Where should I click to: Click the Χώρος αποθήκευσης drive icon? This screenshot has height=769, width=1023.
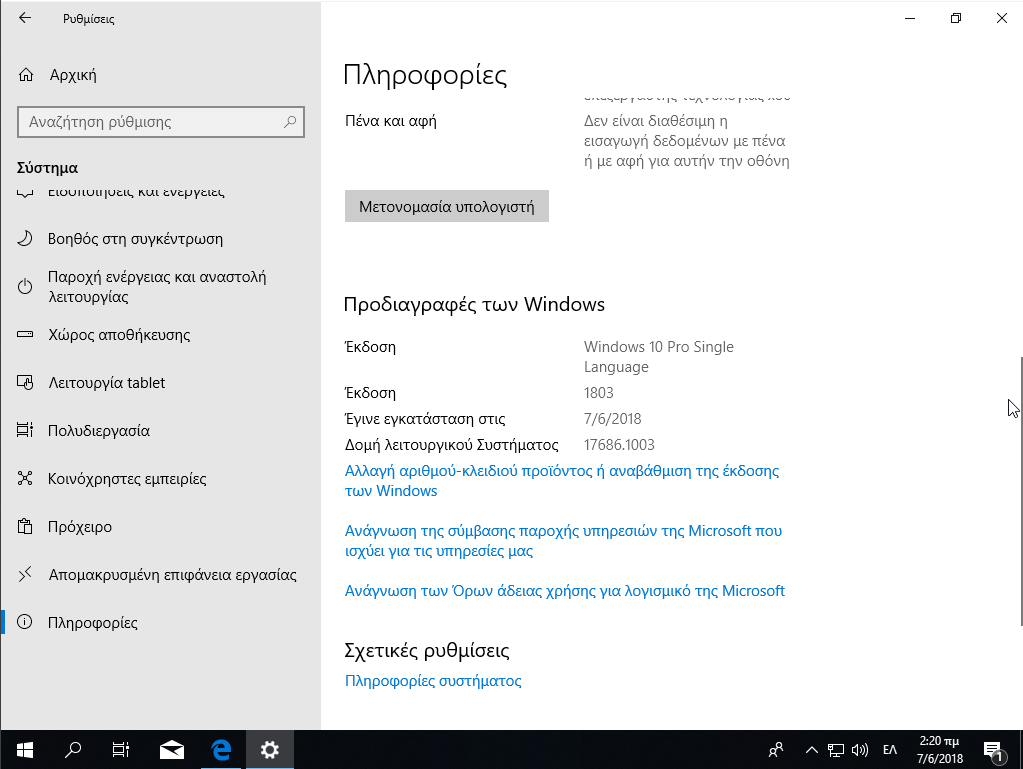[x=25, y=335]
